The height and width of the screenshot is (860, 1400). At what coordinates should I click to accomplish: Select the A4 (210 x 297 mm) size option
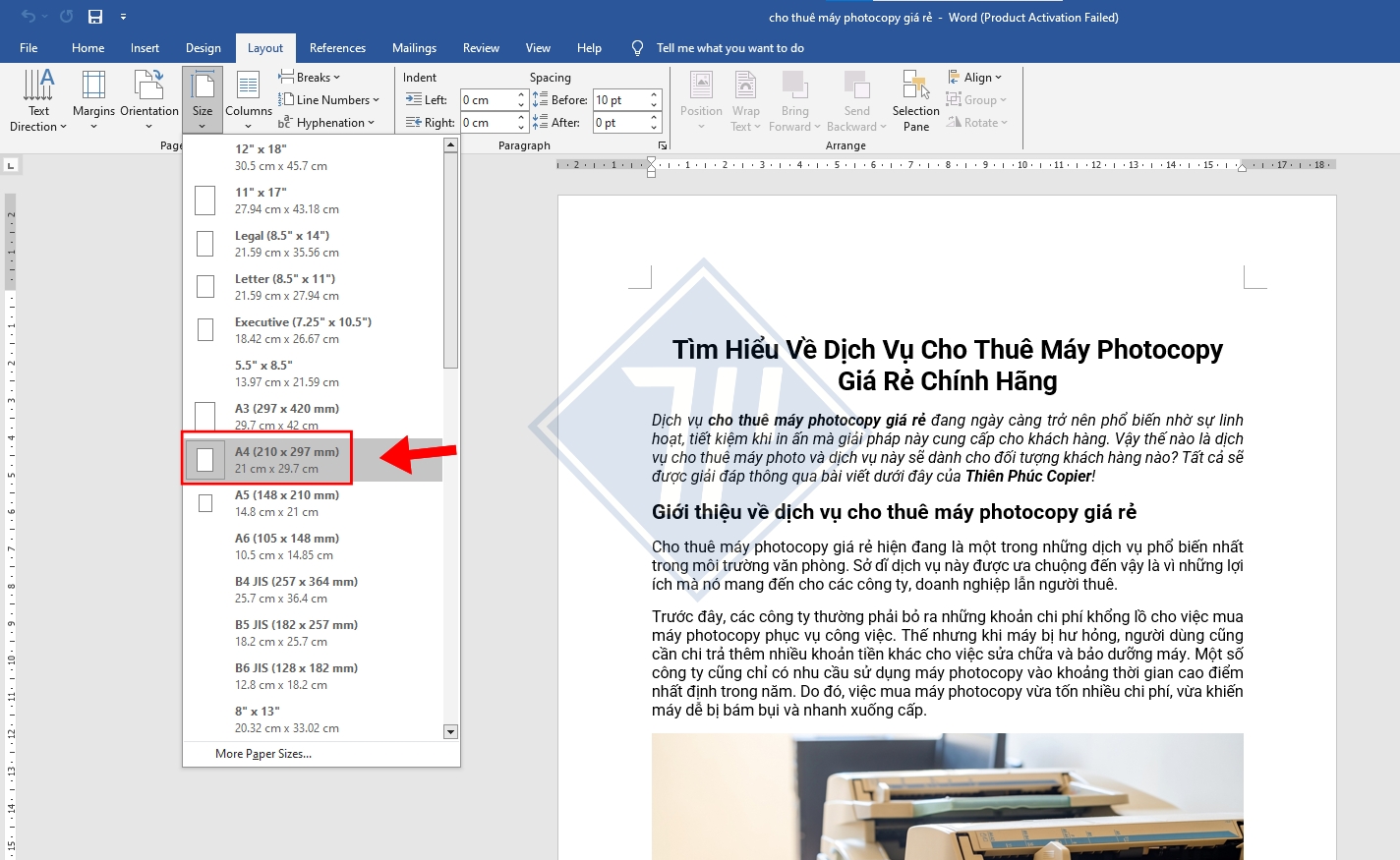(285, 458)
